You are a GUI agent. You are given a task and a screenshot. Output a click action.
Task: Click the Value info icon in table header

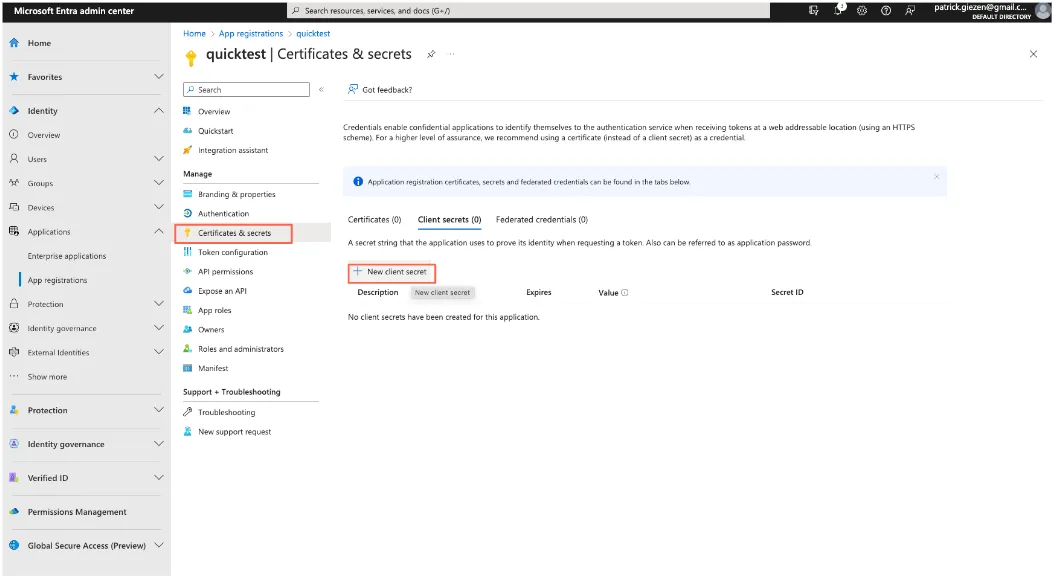click(625, 292)
